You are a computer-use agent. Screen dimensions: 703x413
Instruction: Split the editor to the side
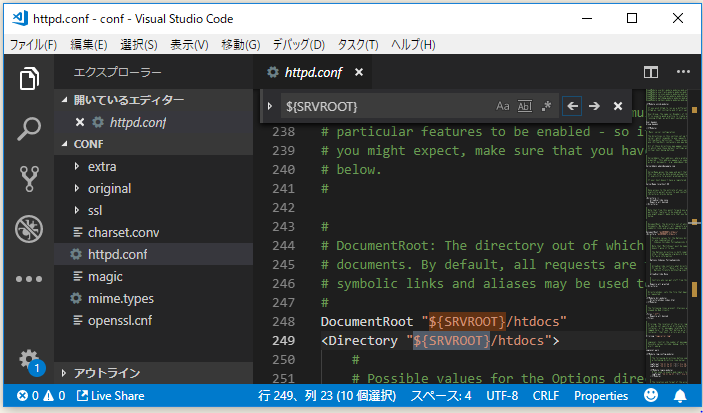[651, 72]
